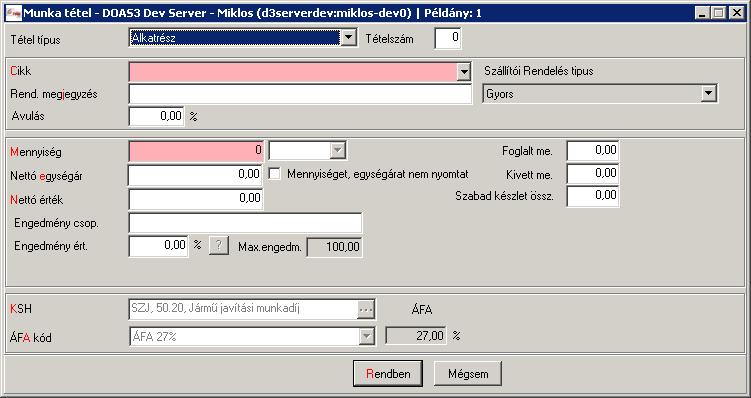This screenshot has width=751, height=398.
Task: Open the ÁFA kód dropdown showing ÁFA 27%
Action: point(252,337)
